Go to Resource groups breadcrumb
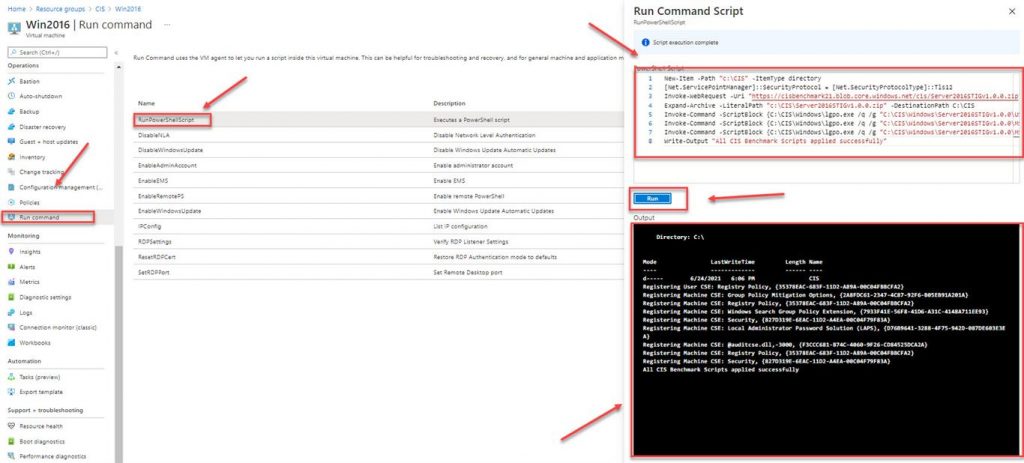The image size is (1024, 463). click(x=59, y=9)
